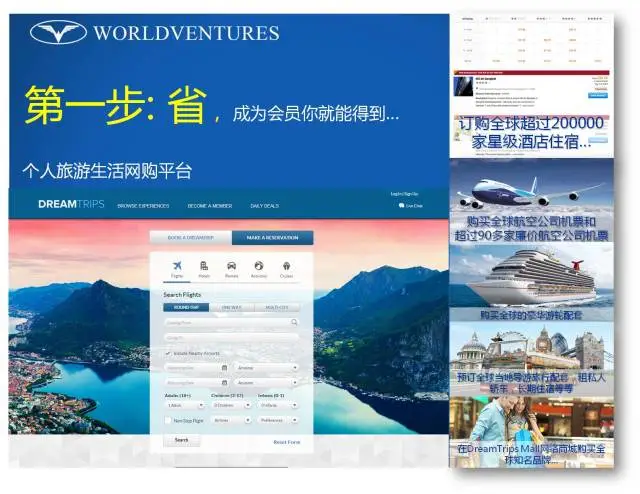Open the return time Anytime dropdown
This screenshot has height=494, width=640.
[x=267, y=383]
